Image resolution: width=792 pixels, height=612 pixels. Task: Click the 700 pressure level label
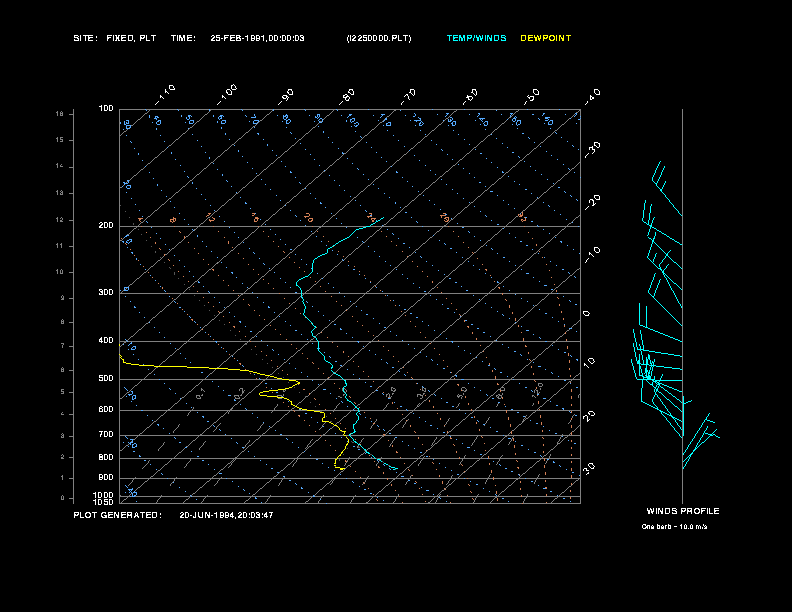tap(106, 434)
